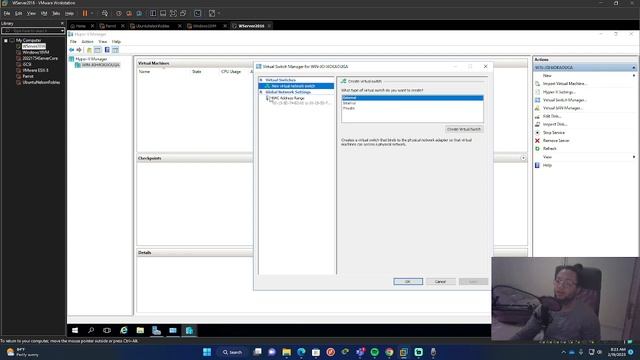
Task: Collapse the Checkpoints pane chevron
Action: (x=523, y=158)
